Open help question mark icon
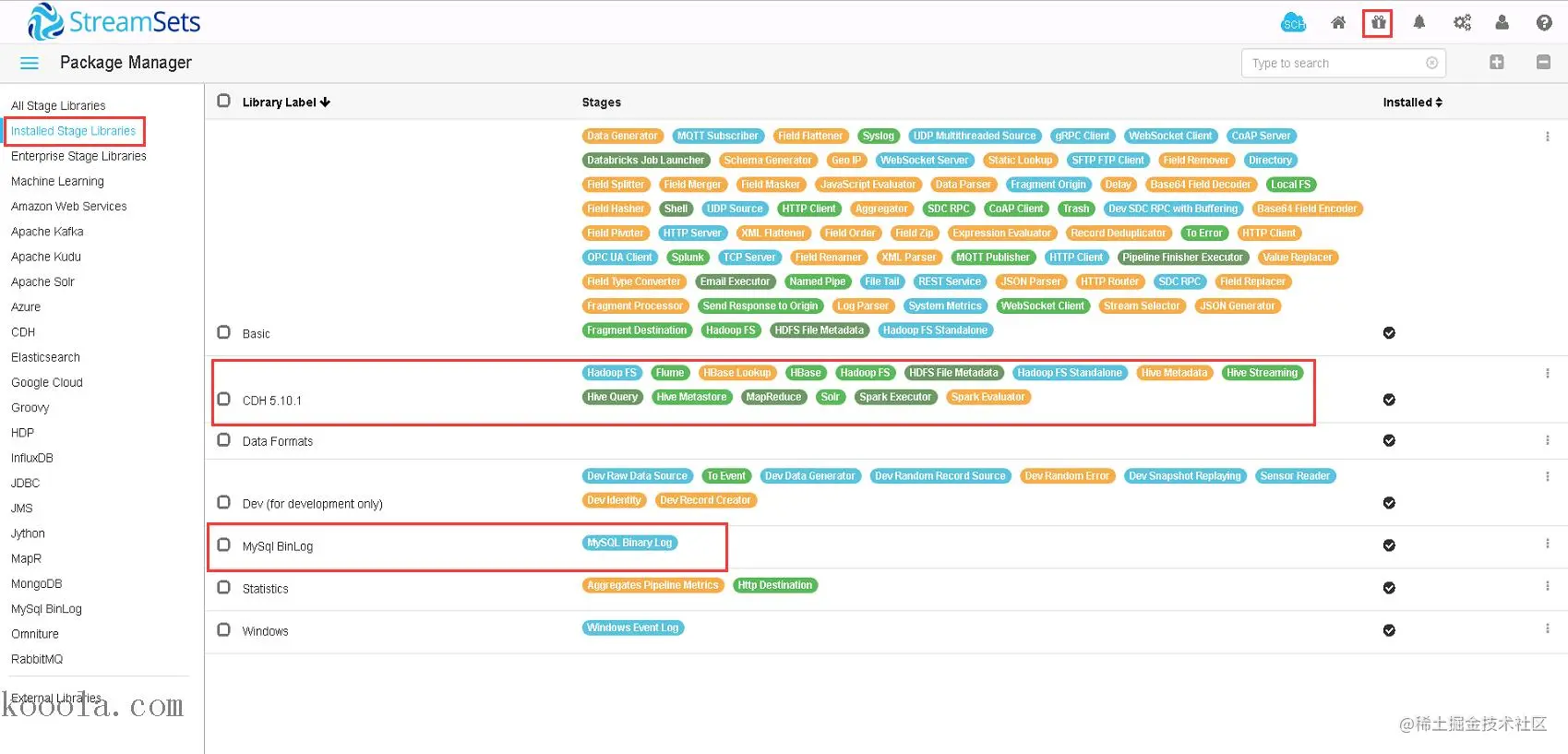 pos(1544,22)
